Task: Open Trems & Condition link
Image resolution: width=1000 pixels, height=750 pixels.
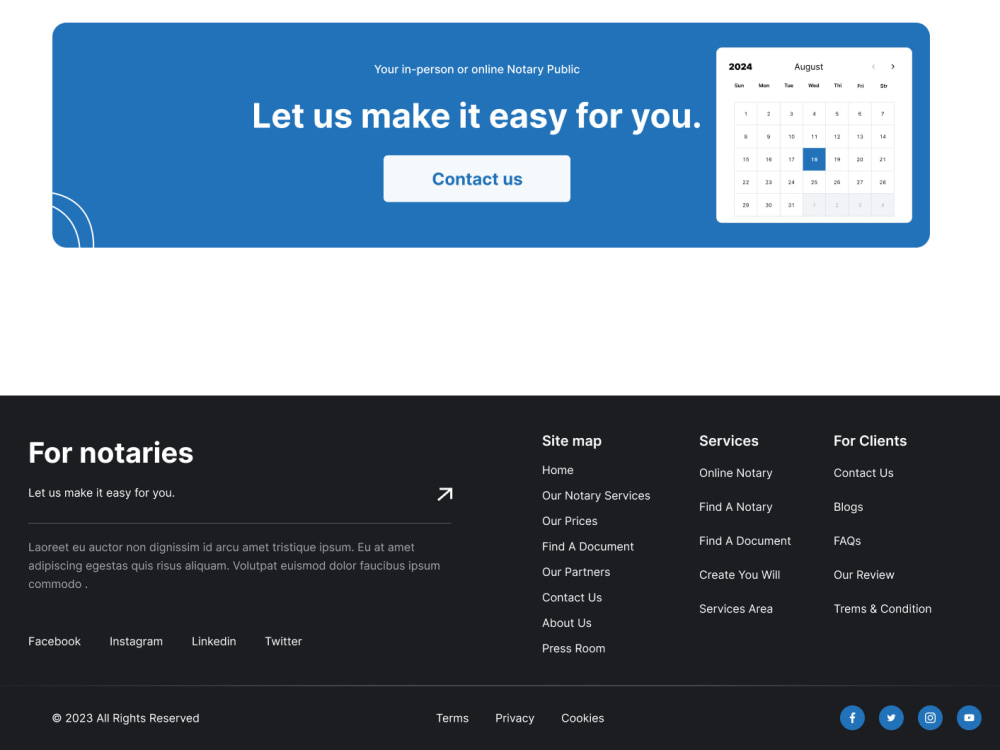Action: 882,609
